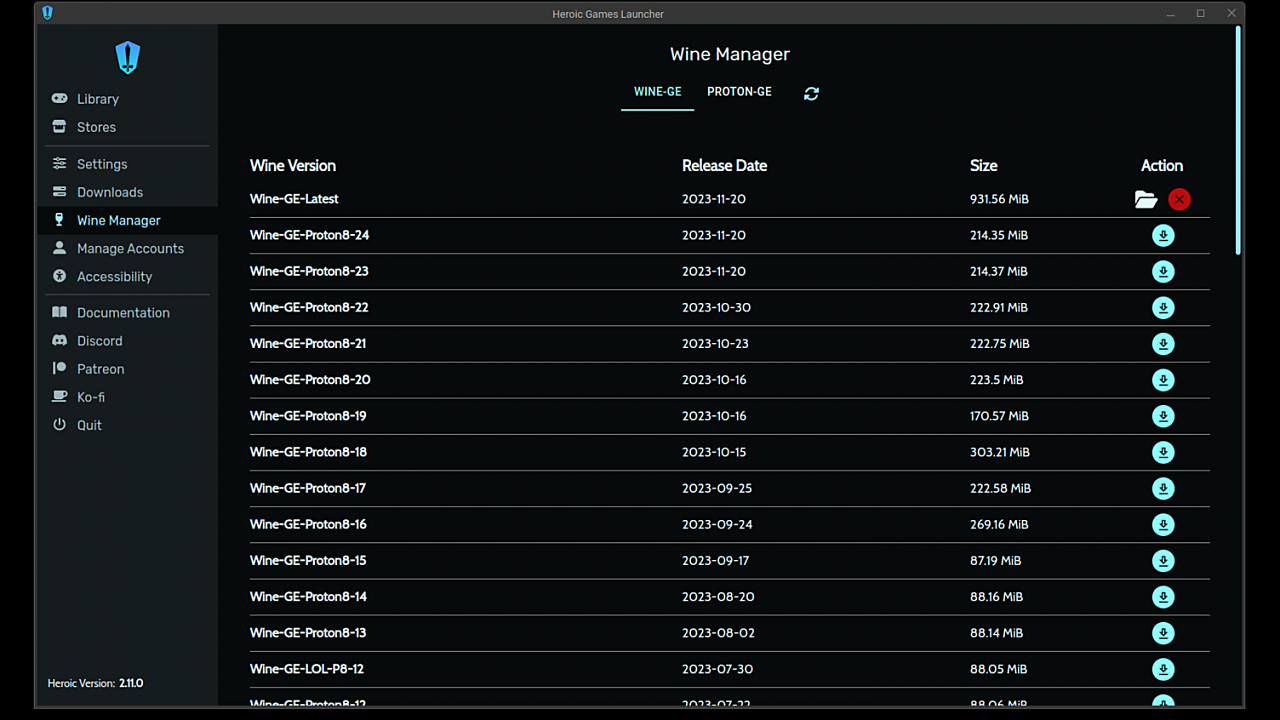Open the Ko-fi link
The image size is (1280, 720).
[127, 397]
